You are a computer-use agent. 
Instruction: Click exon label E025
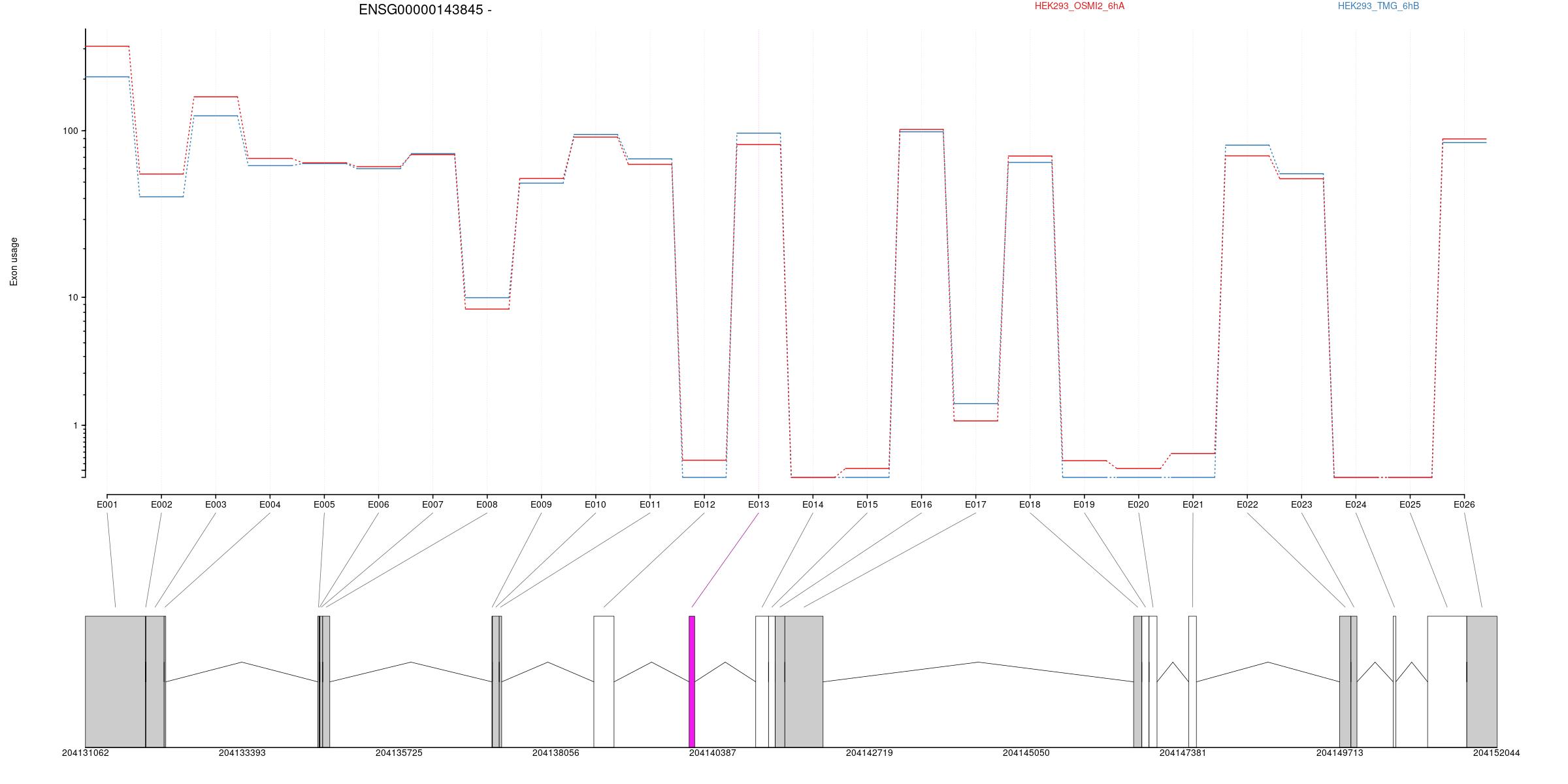[x=1410, y=504]
